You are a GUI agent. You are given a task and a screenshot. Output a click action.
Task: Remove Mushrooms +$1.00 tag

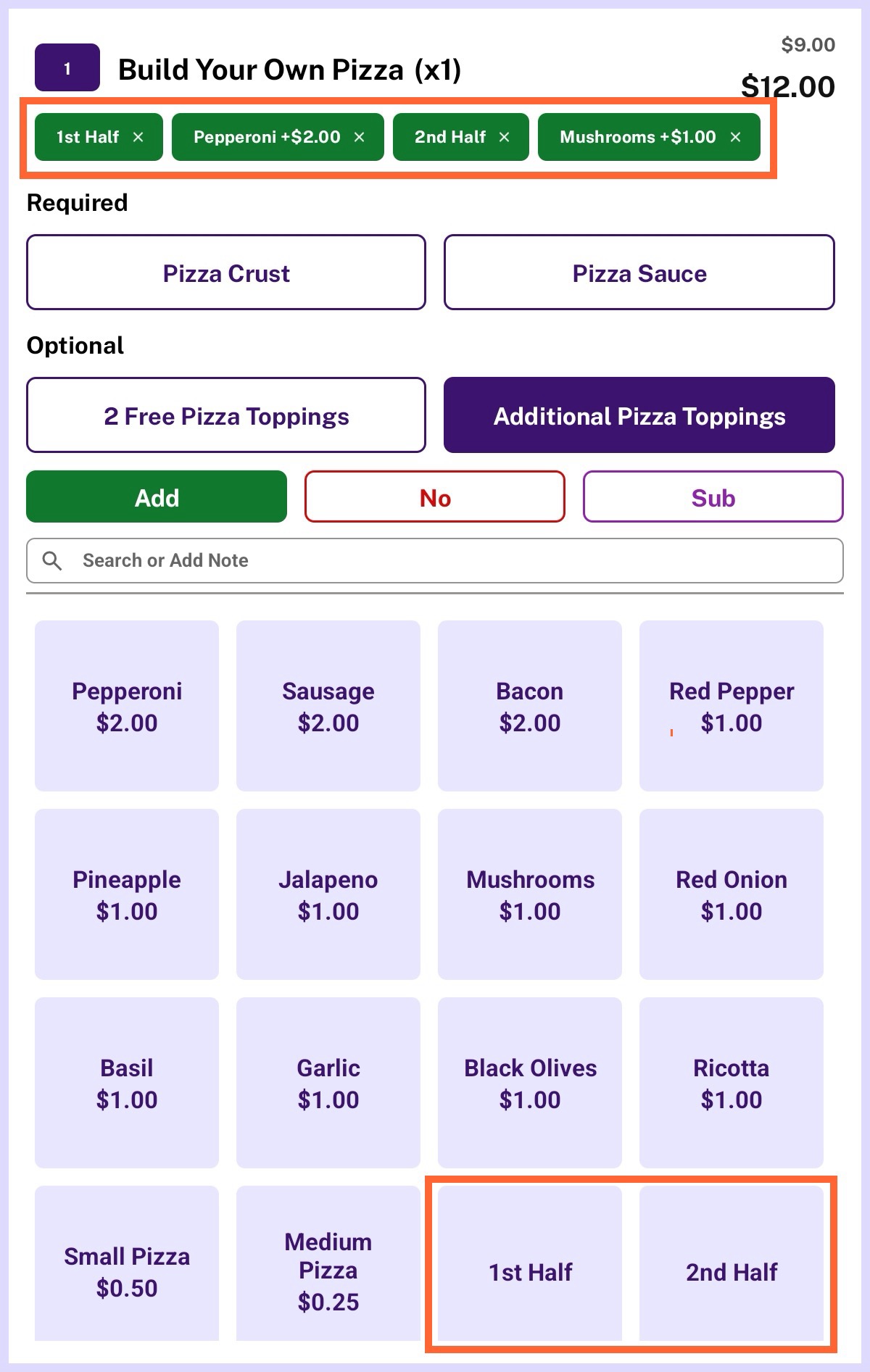735,137
